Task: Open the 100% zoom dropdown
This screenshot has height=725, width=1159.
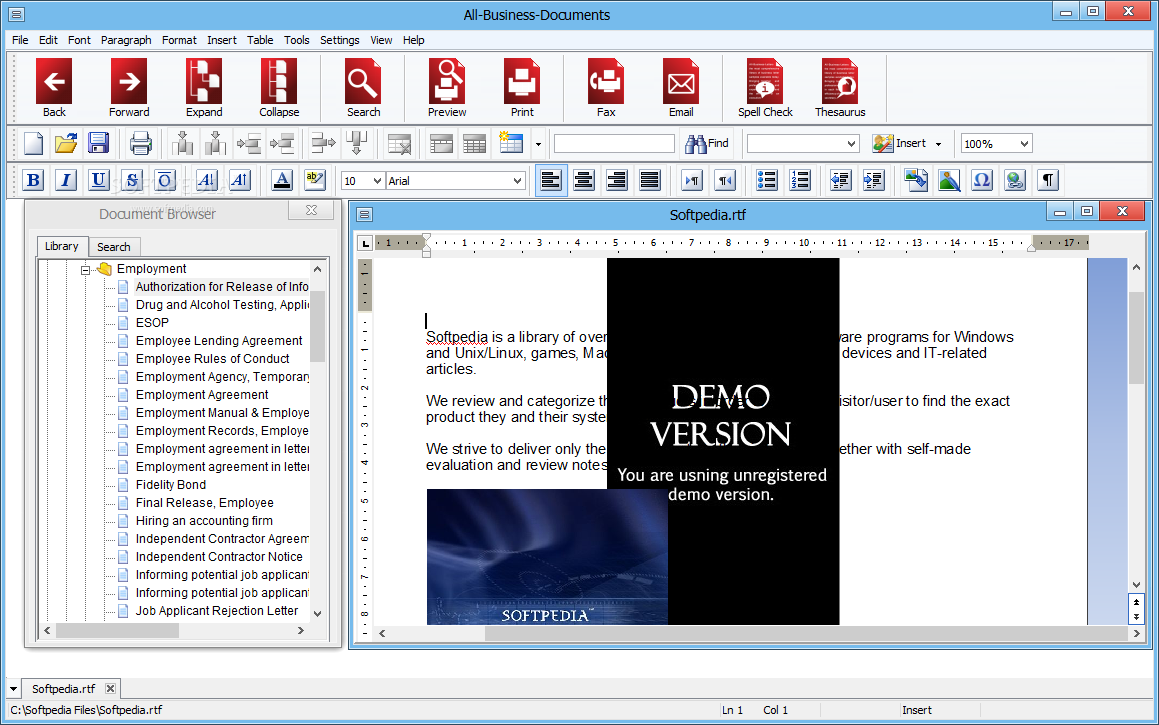Action: coord(1023,144)
